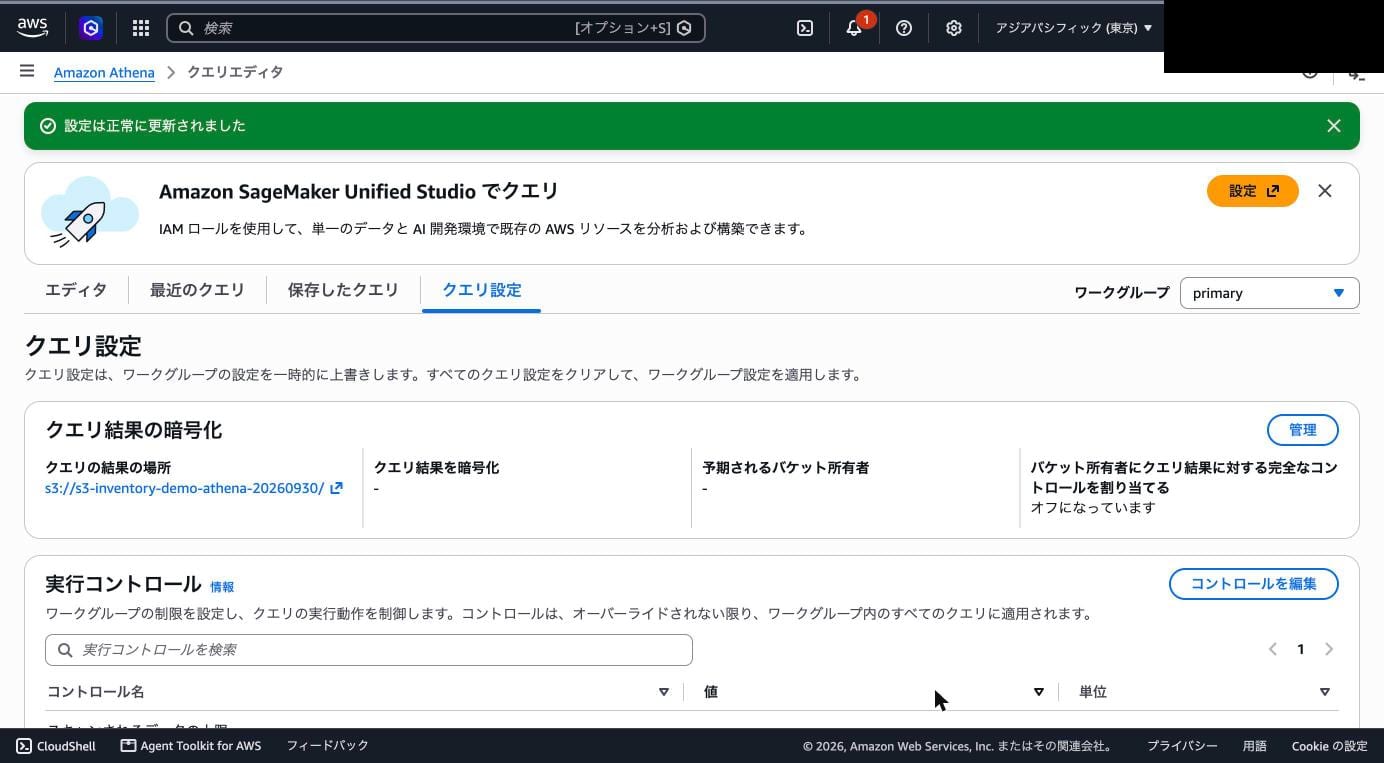The height and width of the screenshot is (763, 1384).
Task: Open the ワークグループ primary dropdown
Action: (1270, 293)
